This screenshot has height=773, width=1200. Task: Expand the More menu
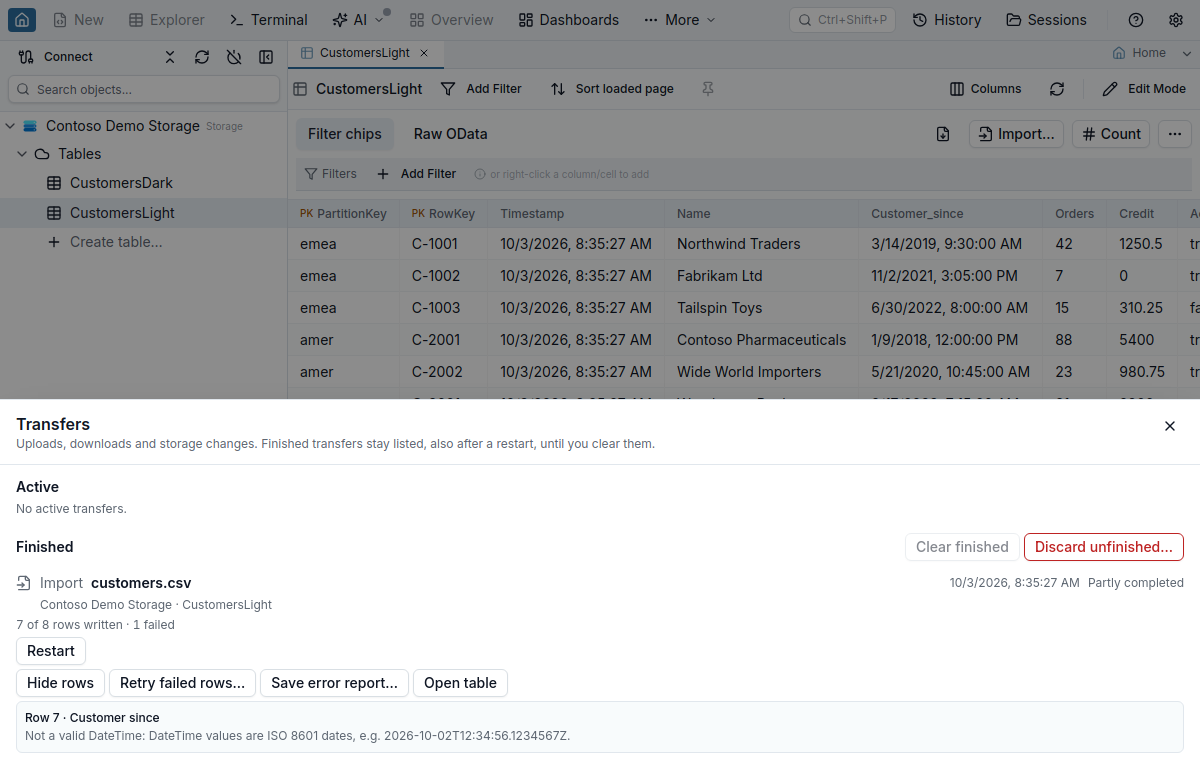[680, 20]
